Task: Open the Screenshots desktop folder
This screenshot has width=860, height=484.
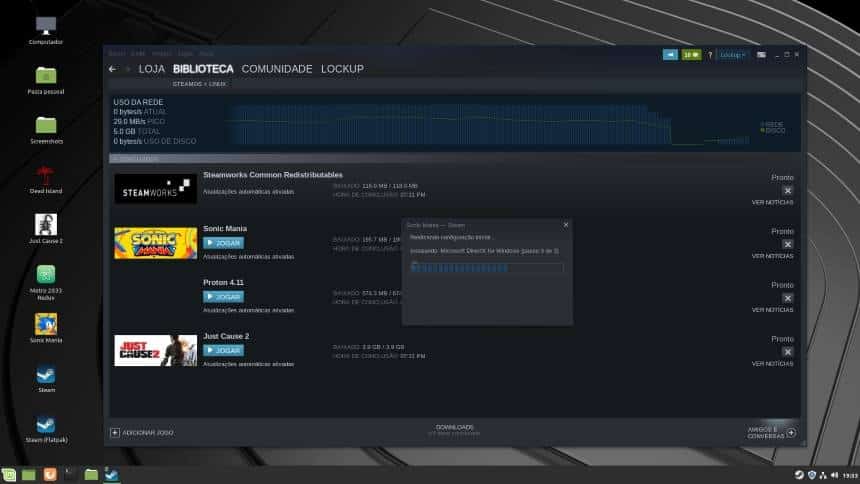Action: click(46, 130)
